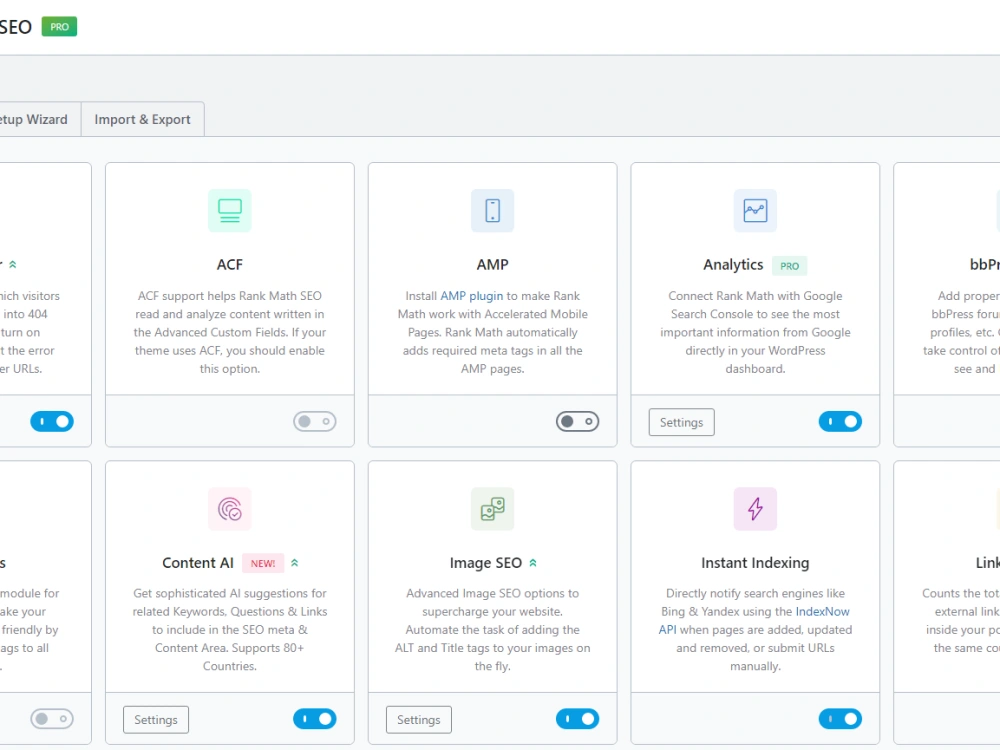
Task: Click the green PRO badge beside SEO title
Action: point(59,27)
